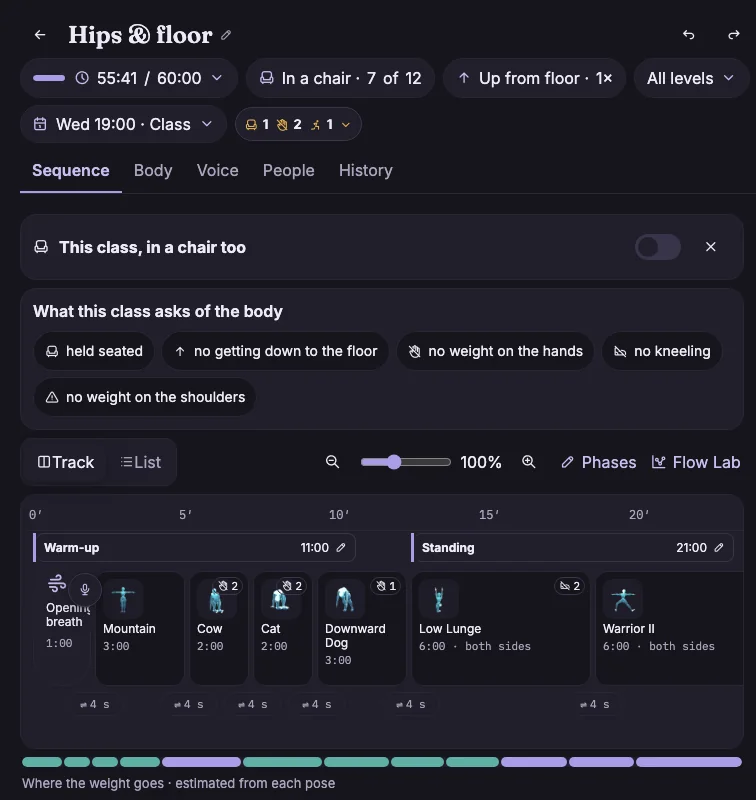
Task: Click the In a chair 7 of 12 pill
Action: click(340, 78)
